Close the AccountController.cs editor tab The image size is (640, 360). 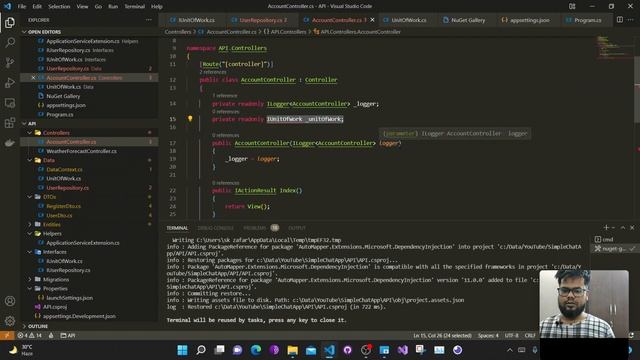coord(372,20)
